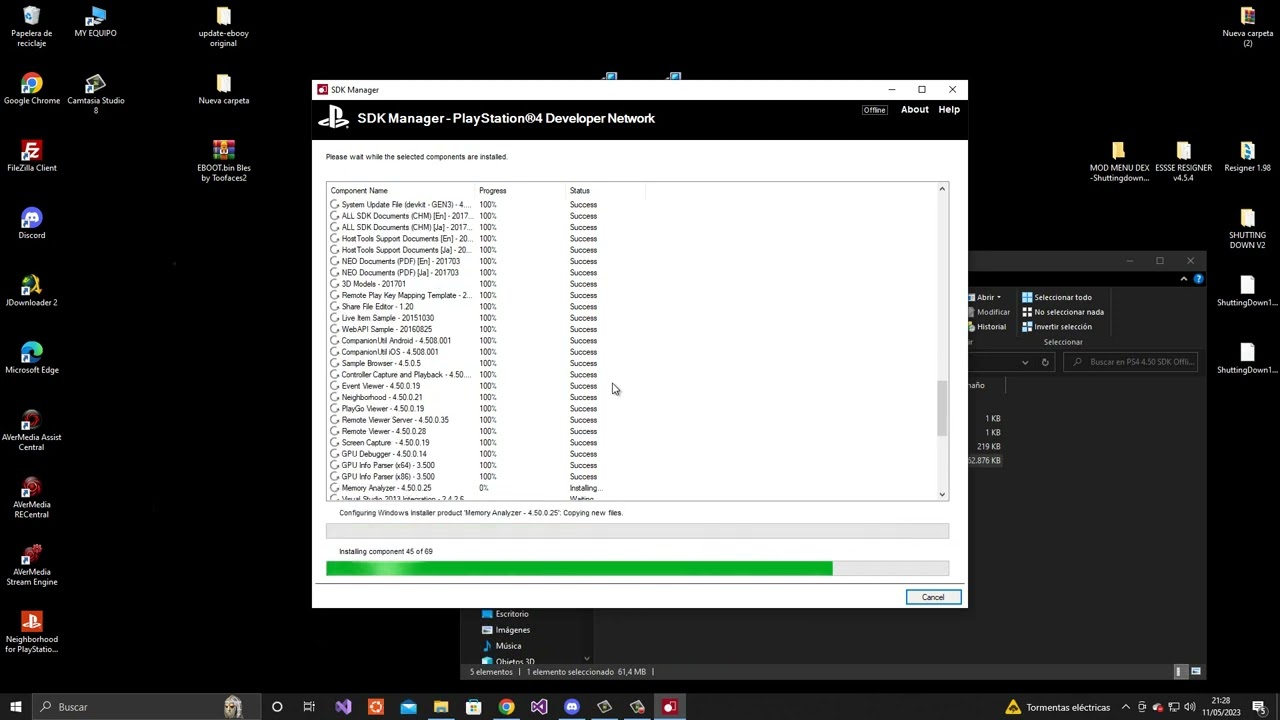The image size is (1280, 720).
Task: Click Historial in Explorer ribbon
Action: (x=988, y=327)
